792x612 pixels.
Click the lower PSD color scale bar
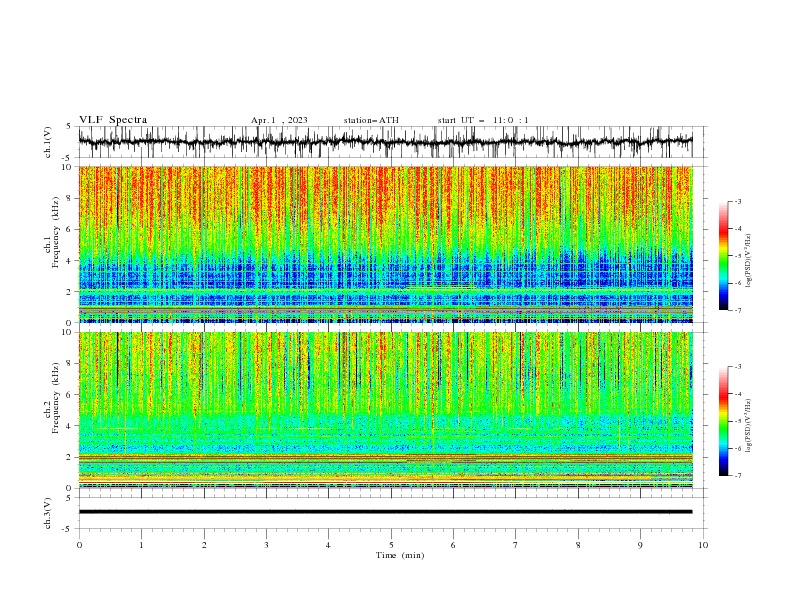723,421
